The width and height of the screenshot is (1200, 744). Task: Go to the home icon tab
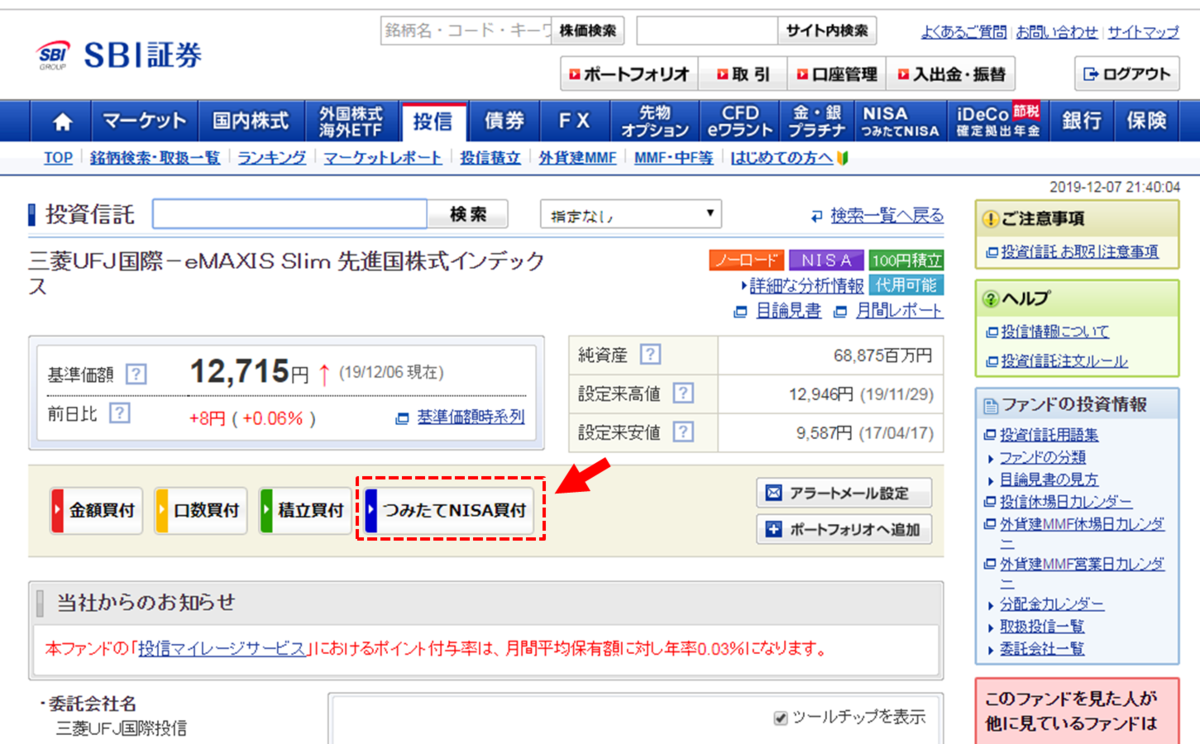(x=62, y=122)
